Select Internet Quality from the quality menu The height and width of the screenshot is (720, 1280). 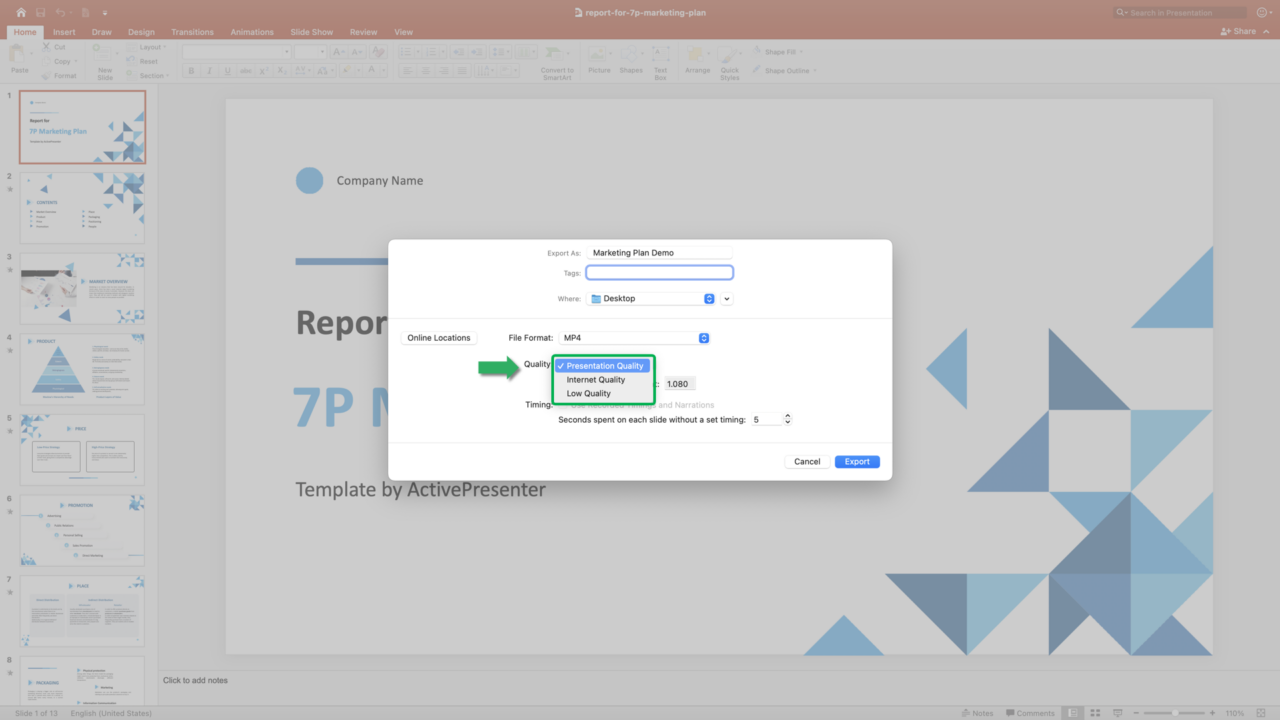[x=595, y=379]
